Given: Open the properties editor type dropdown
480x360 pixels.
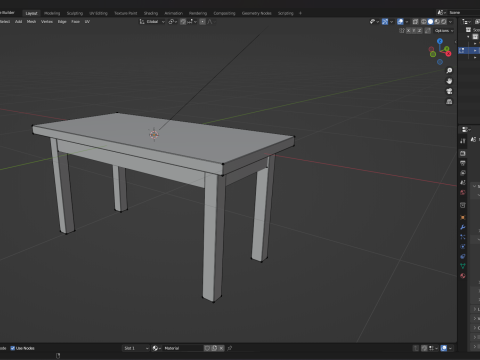Looking at the screenshot, I should click(x=466, y=129).
